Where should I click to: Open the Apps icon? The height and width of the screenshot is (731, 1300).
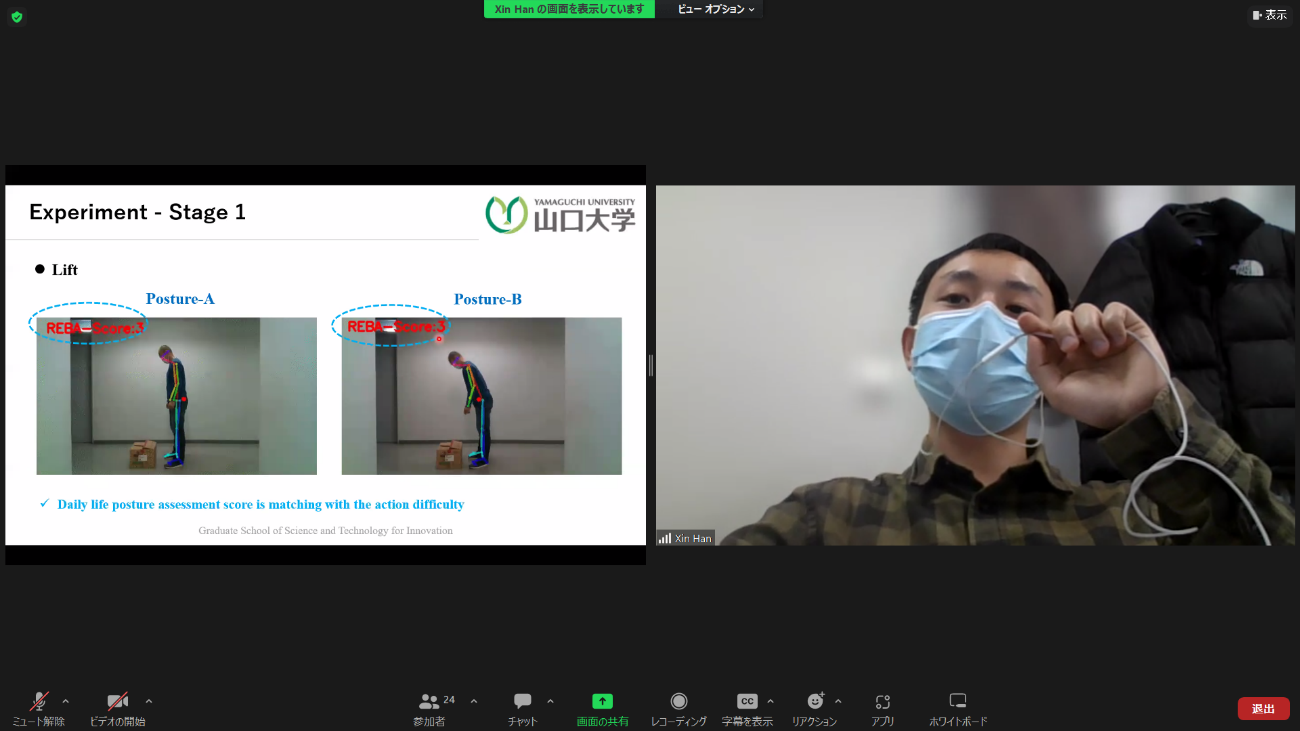(x=882, y=702)
